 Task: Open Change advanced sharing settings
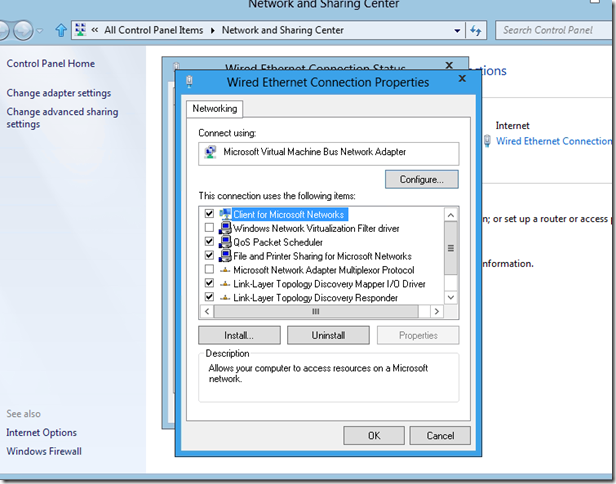tap(62, 118)
